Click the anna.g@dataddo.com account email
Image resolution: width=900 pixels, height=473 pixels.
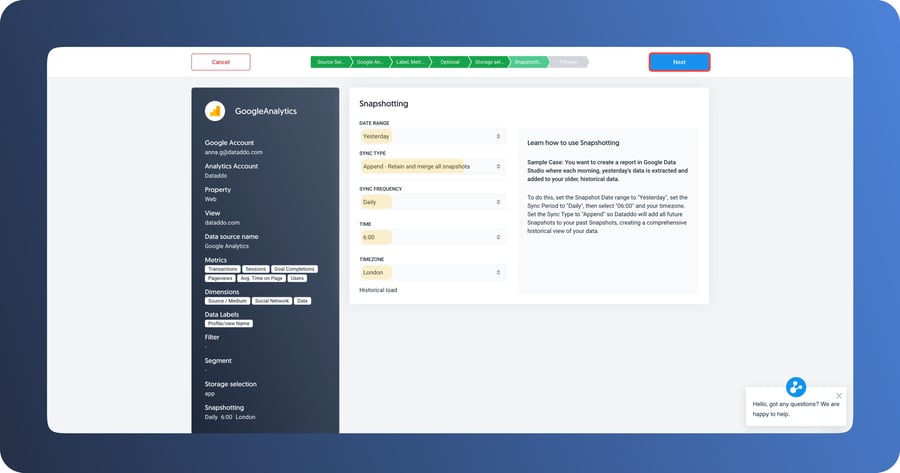(x=234, y=152)
